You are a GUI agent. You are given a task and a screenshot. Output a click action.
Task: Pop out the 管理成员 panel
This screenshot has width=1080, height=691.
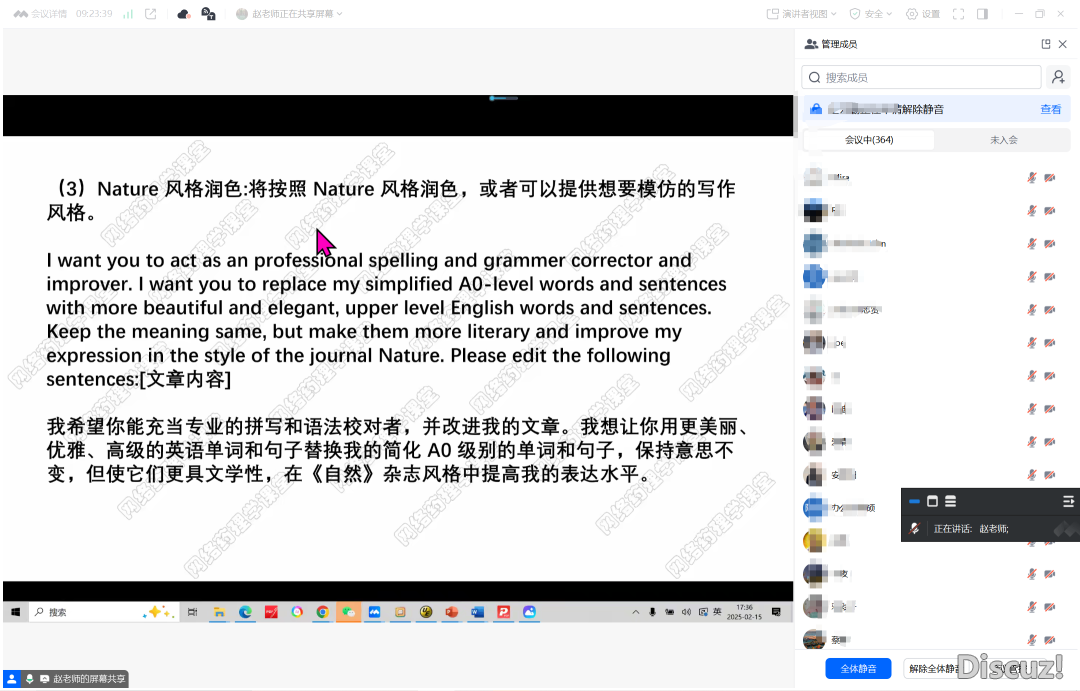tap(1046, 44)
